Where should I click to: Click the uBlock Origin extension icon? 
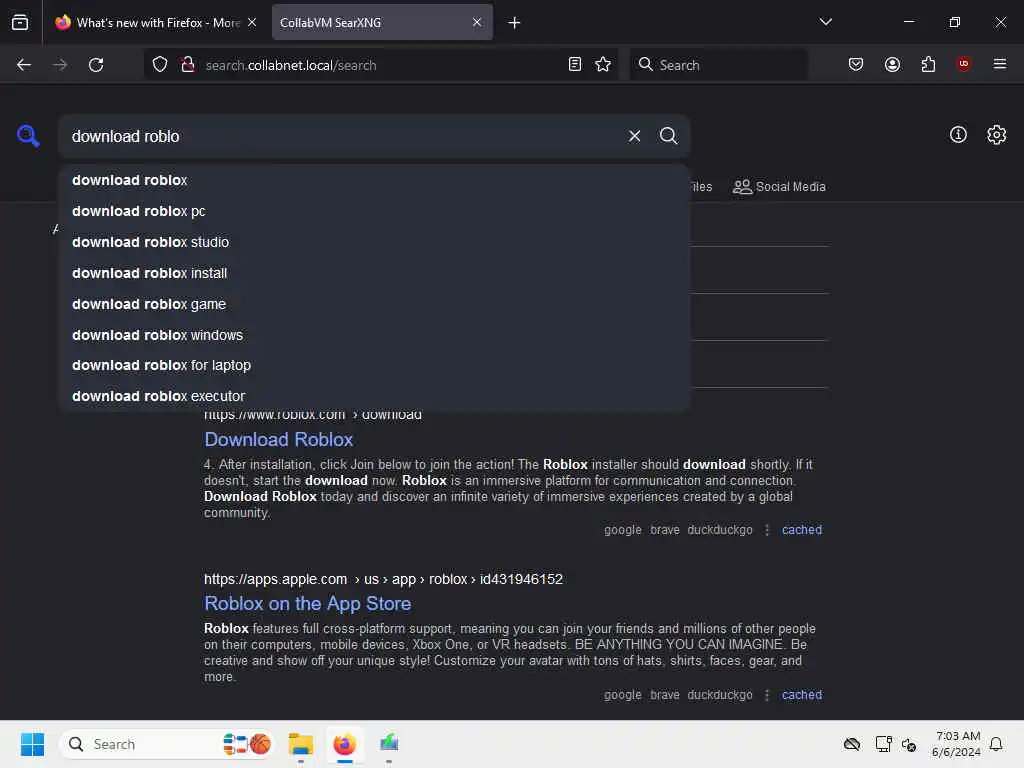click(x=963, y=64)
